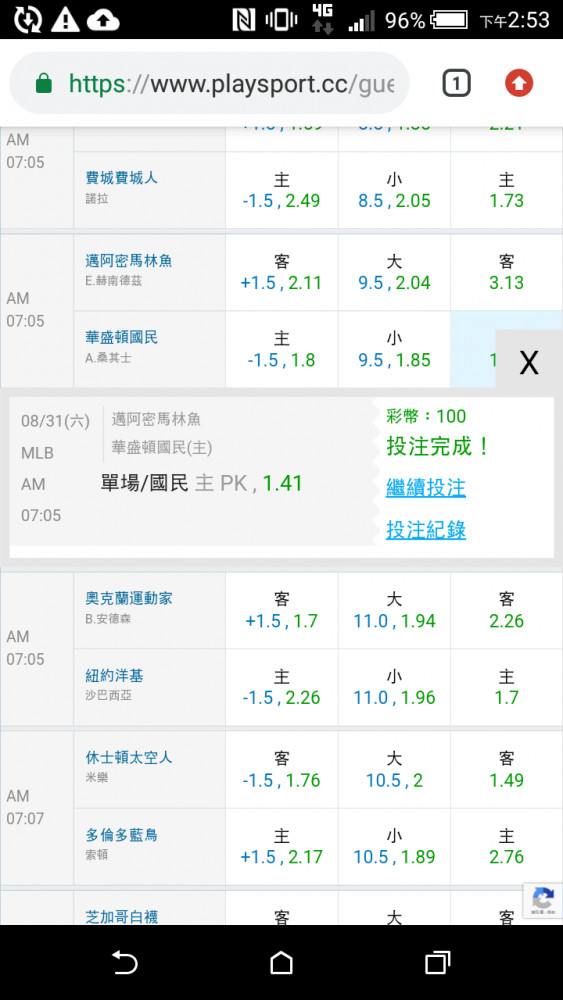Select 太空人 away spread -1.5, 1.76
Screen dimensions: 563x1000
click(x=282, y=770)
